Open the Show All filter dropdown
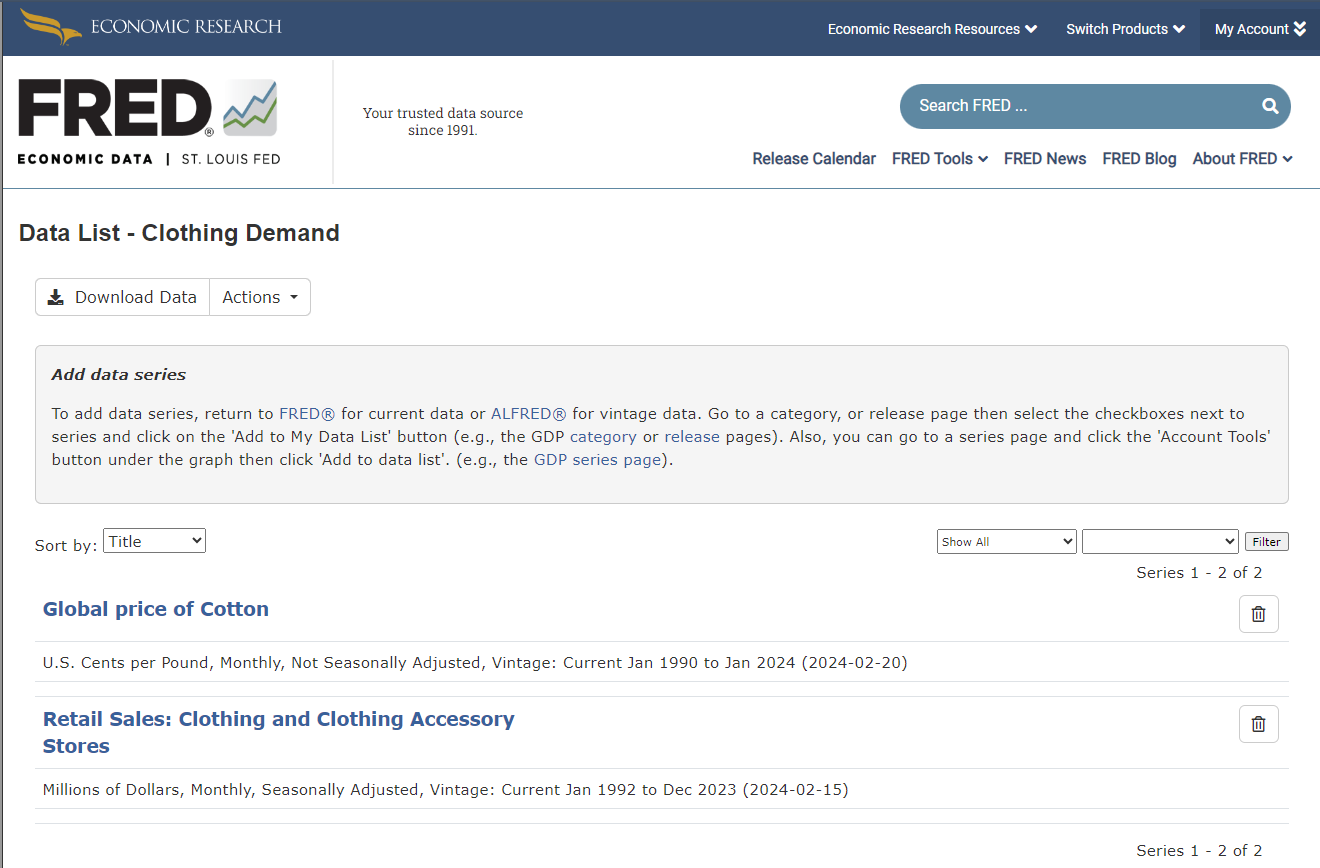 pos(1006,541)
